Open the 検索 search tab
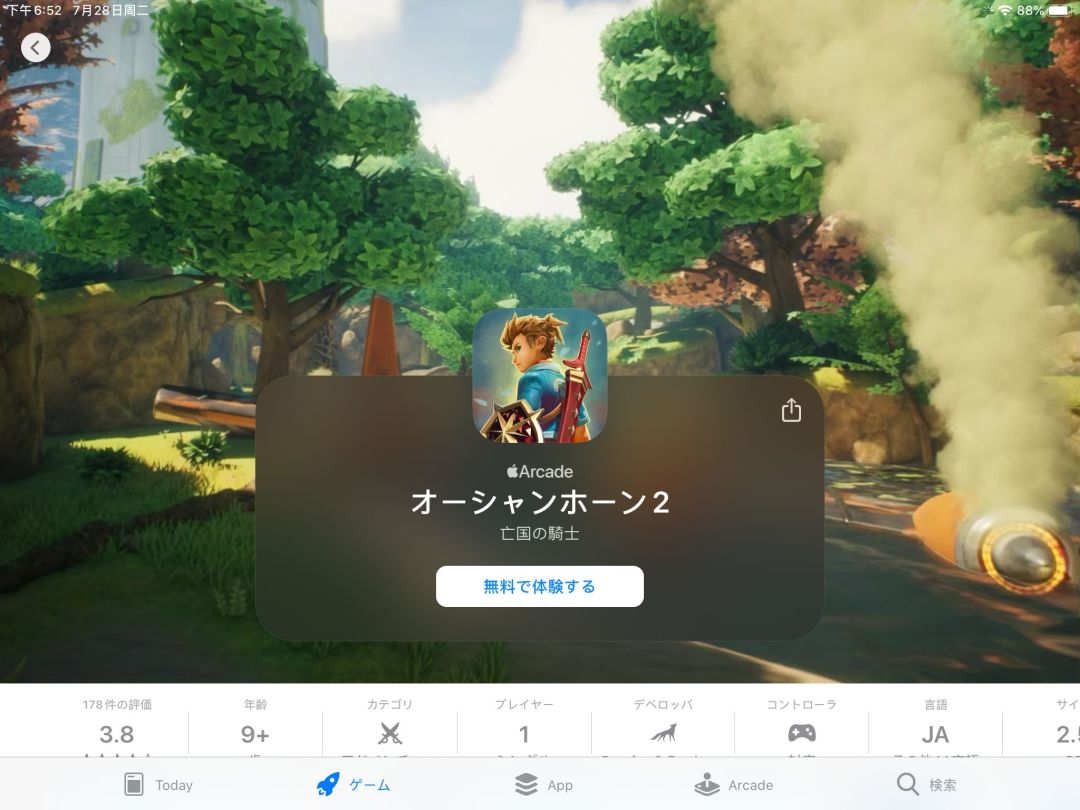 click(926, 785)
